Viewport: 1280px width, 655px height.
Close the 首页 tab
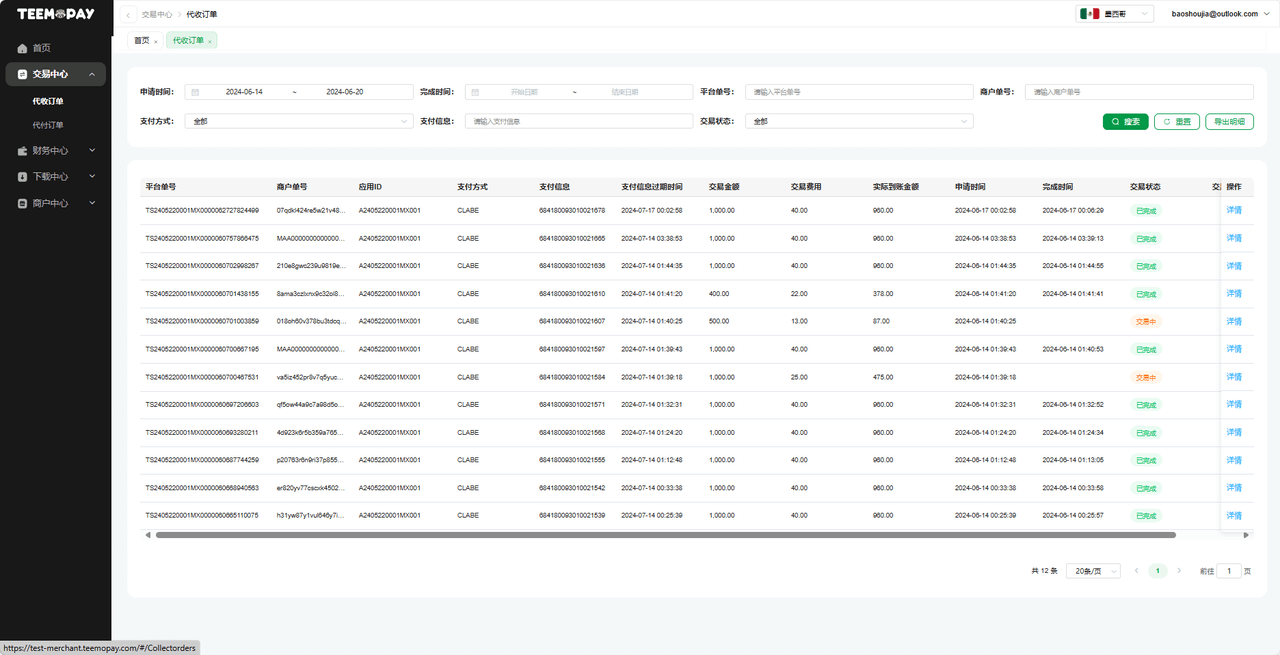156,41
